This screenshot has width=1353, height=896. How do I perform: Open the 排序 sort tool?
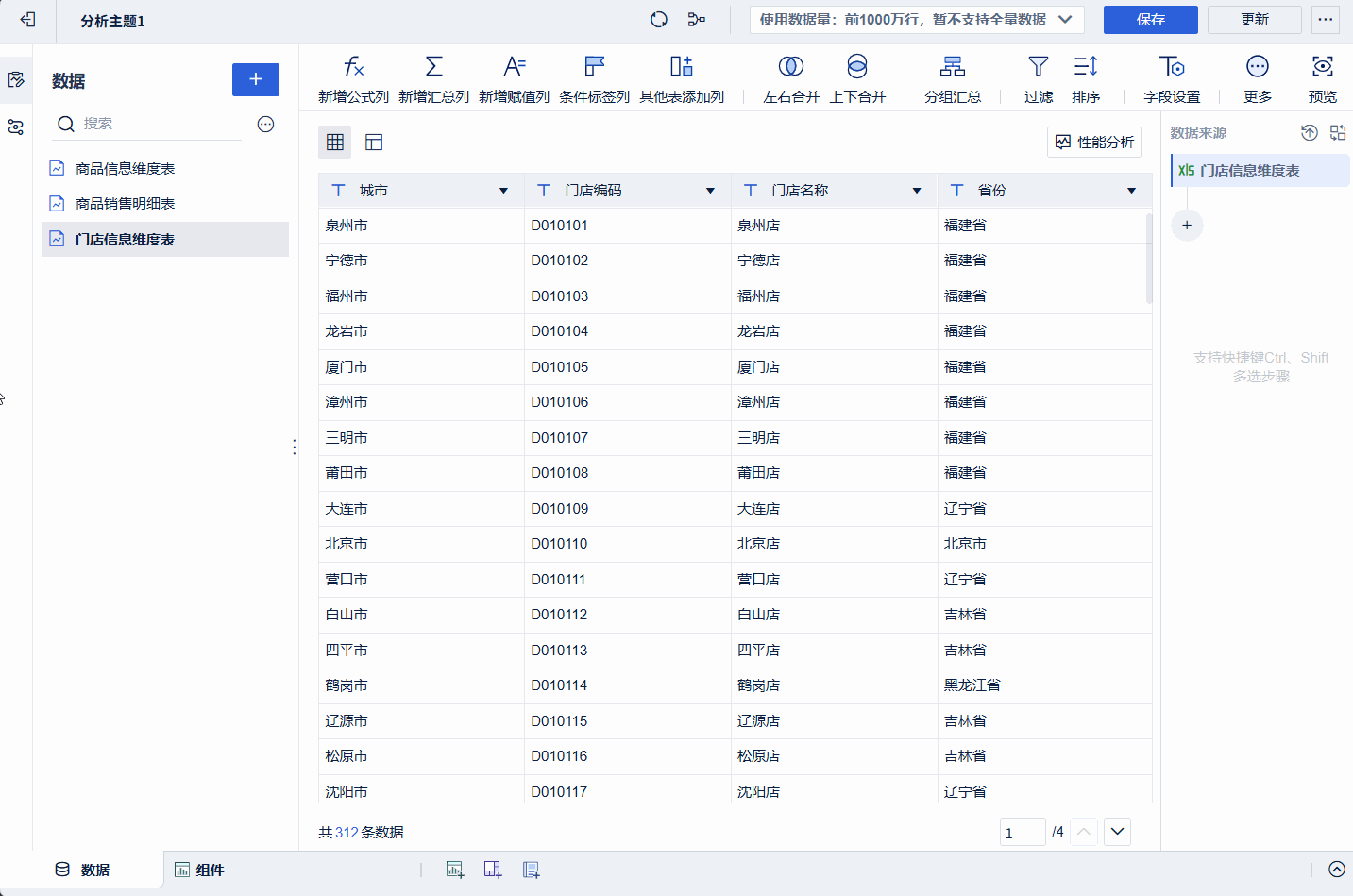tap(1085, 67)
